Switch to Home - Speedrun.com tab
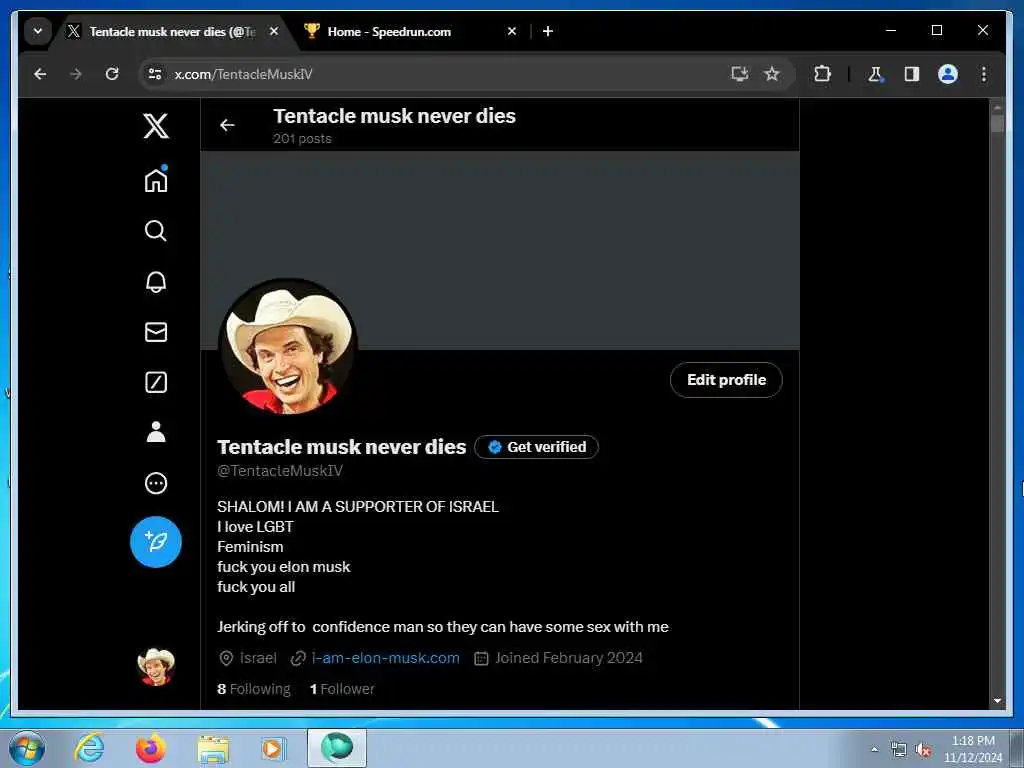 (x=410, y=31)
